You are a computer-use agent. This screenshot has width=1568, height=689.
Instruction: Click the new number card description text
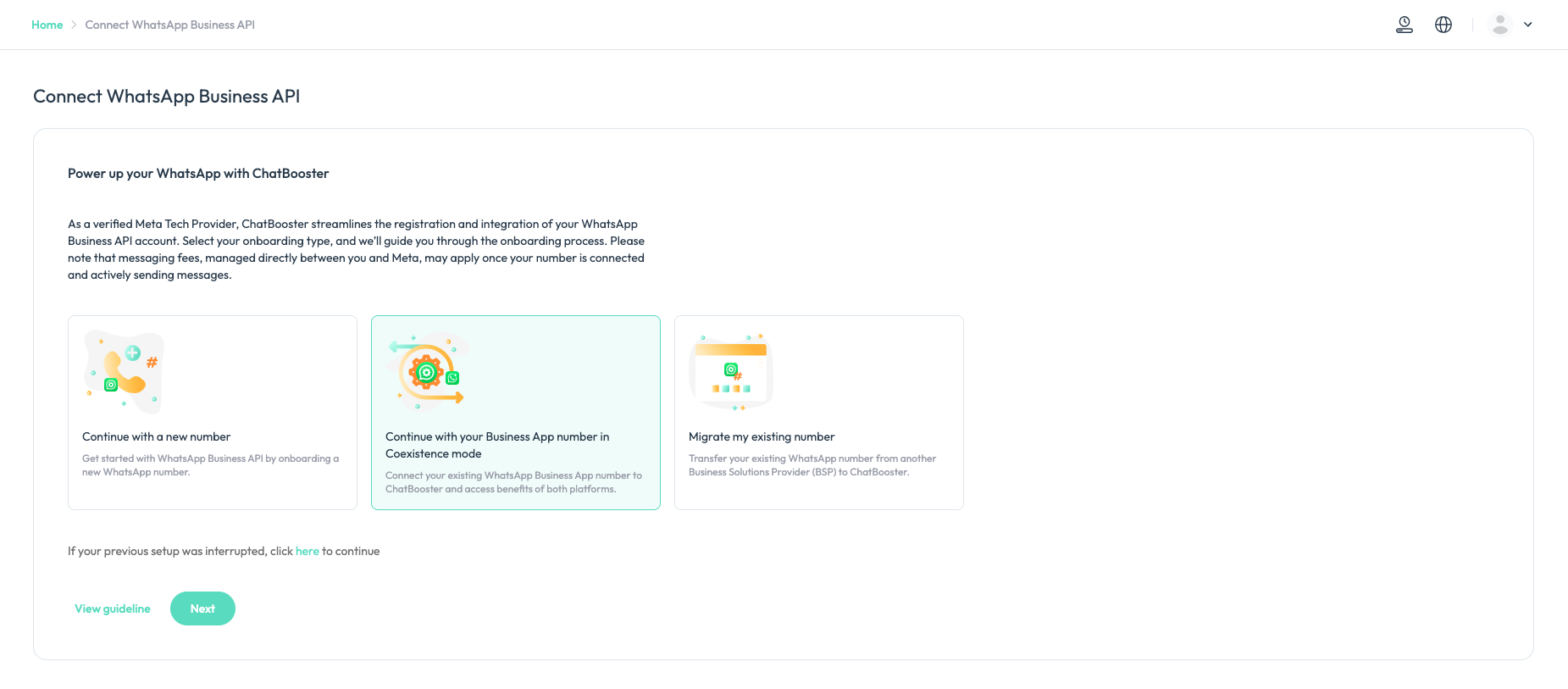(210, 465)
